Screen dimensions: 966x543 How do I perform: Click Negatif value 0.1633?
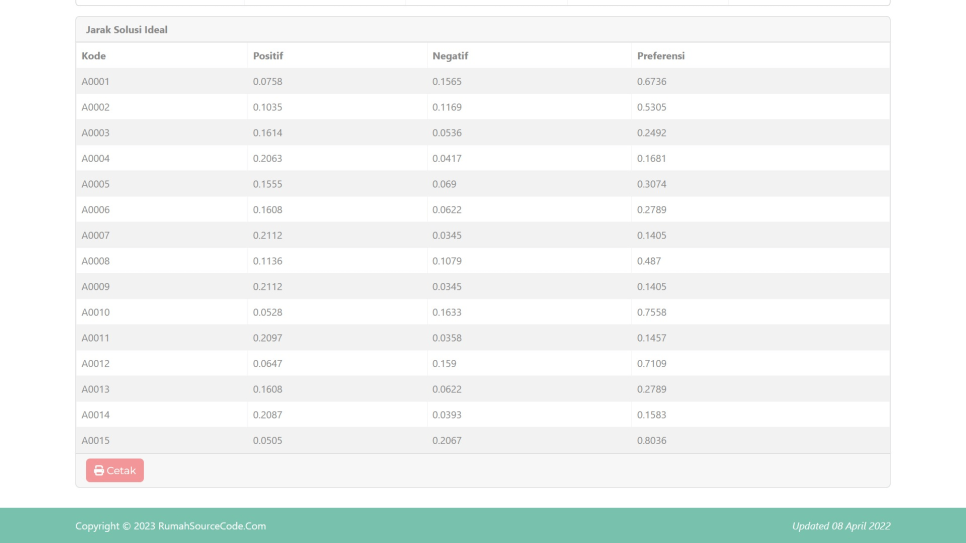(x=447, y=312)
